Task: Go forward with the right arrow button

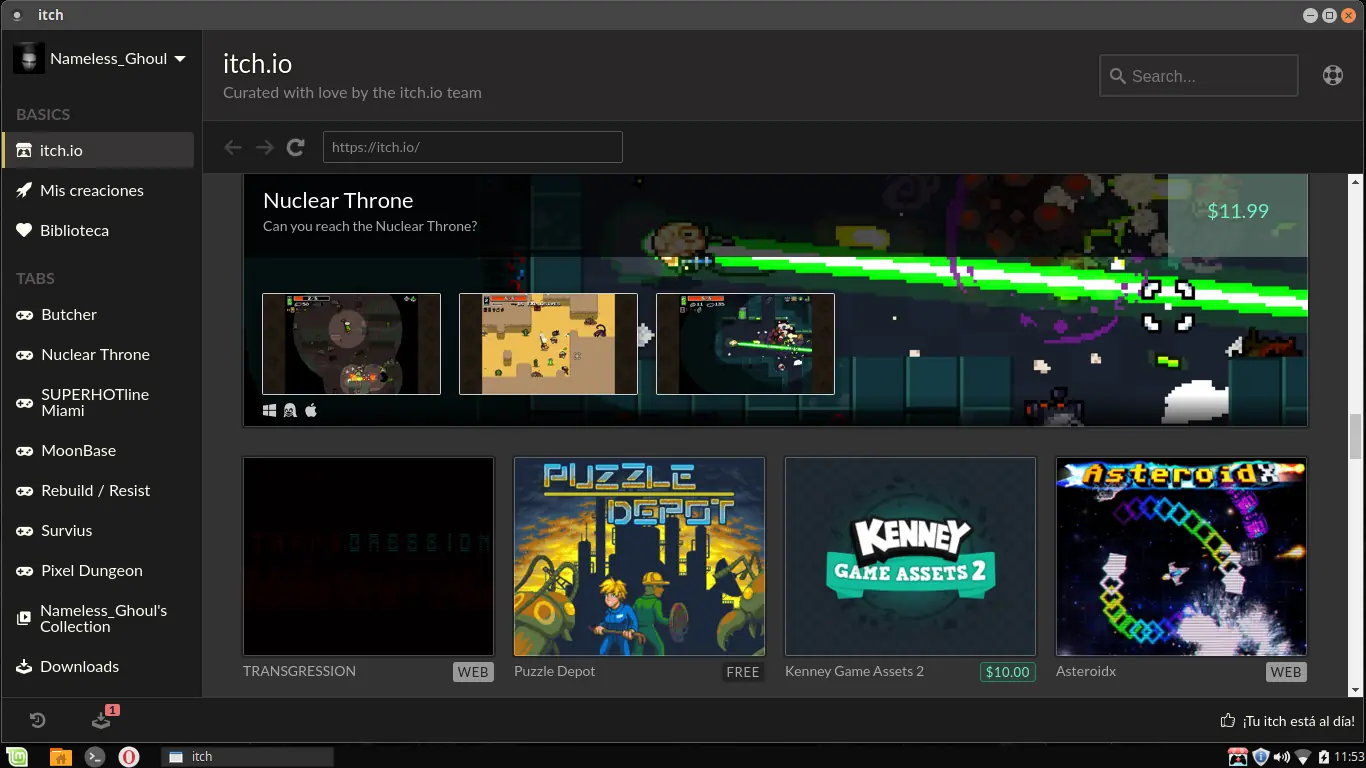Action: coord(264,147)
